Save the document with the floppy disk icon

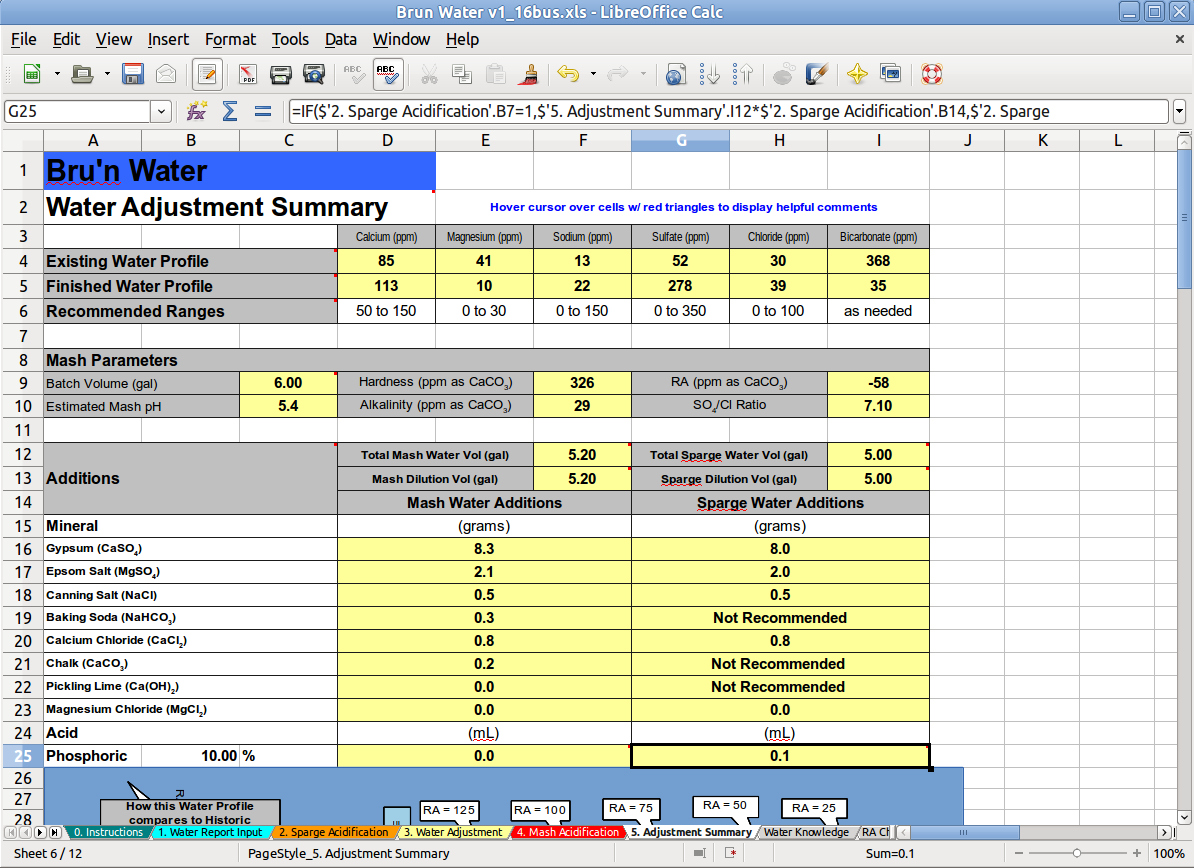pos(132,74)
